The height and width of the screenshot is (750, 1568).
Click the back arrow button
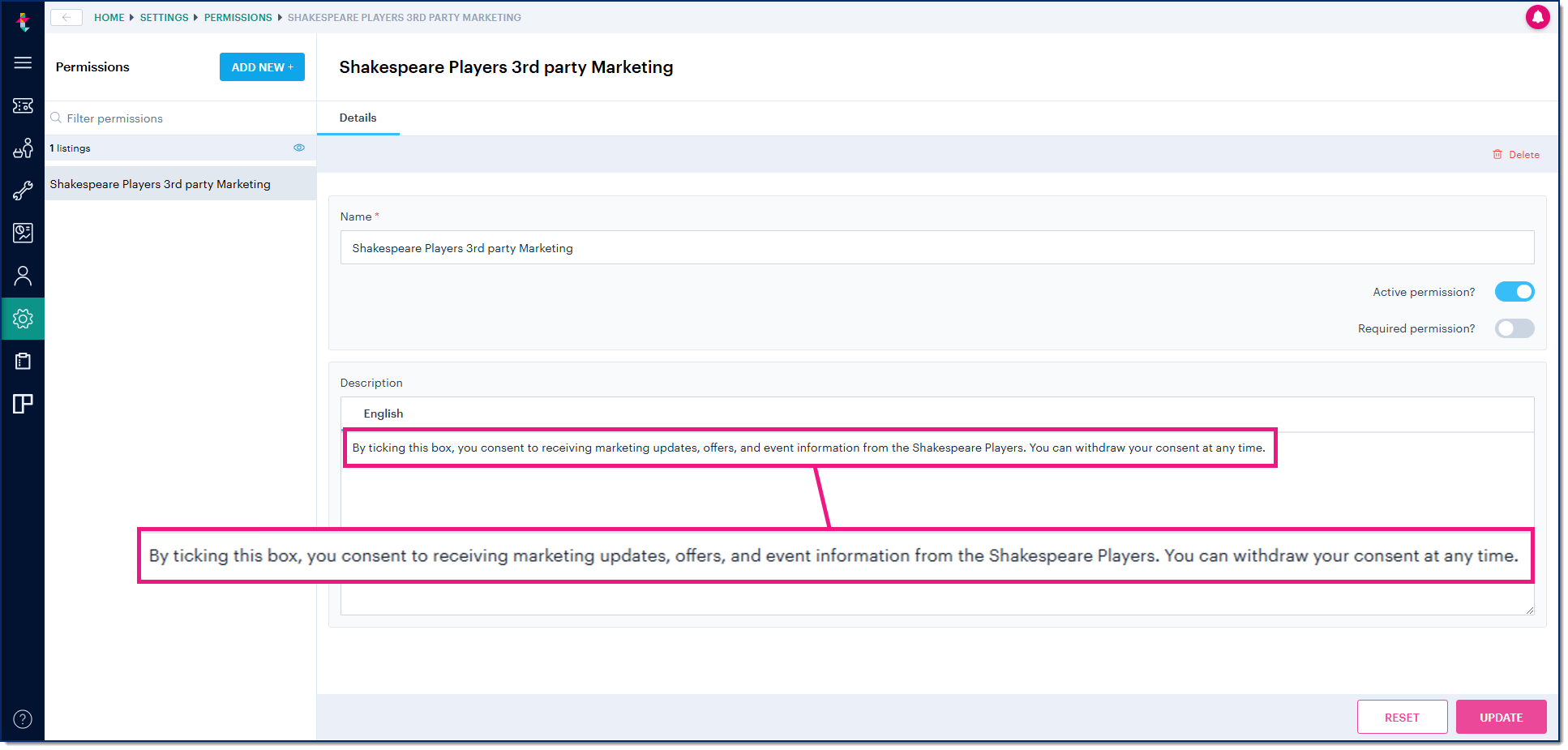(66, 17)
